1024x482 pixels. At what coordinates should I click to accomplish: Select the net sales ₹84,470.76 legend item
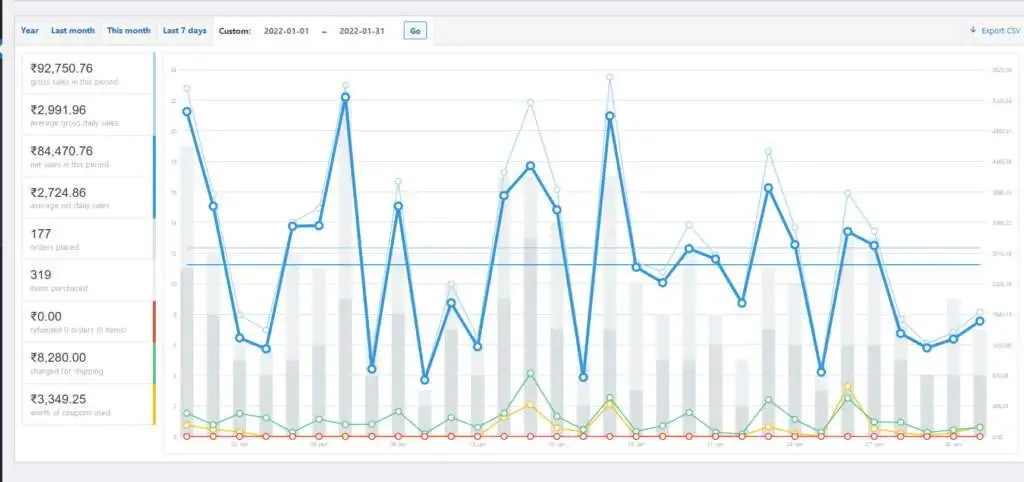pyautogui.click(x=88, y=156)
